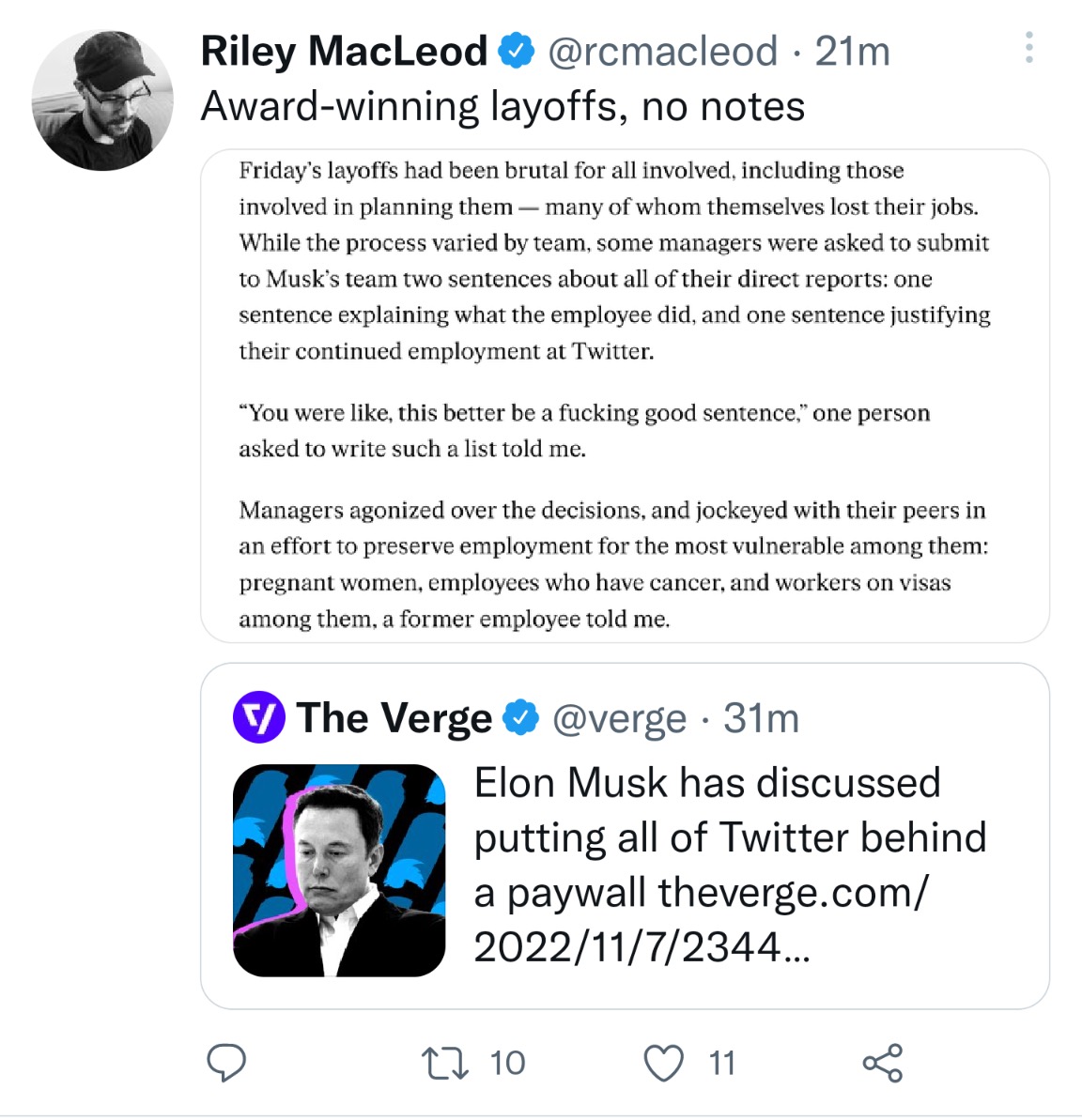Click The Verge's verified badge

click(x=521, y=718)
